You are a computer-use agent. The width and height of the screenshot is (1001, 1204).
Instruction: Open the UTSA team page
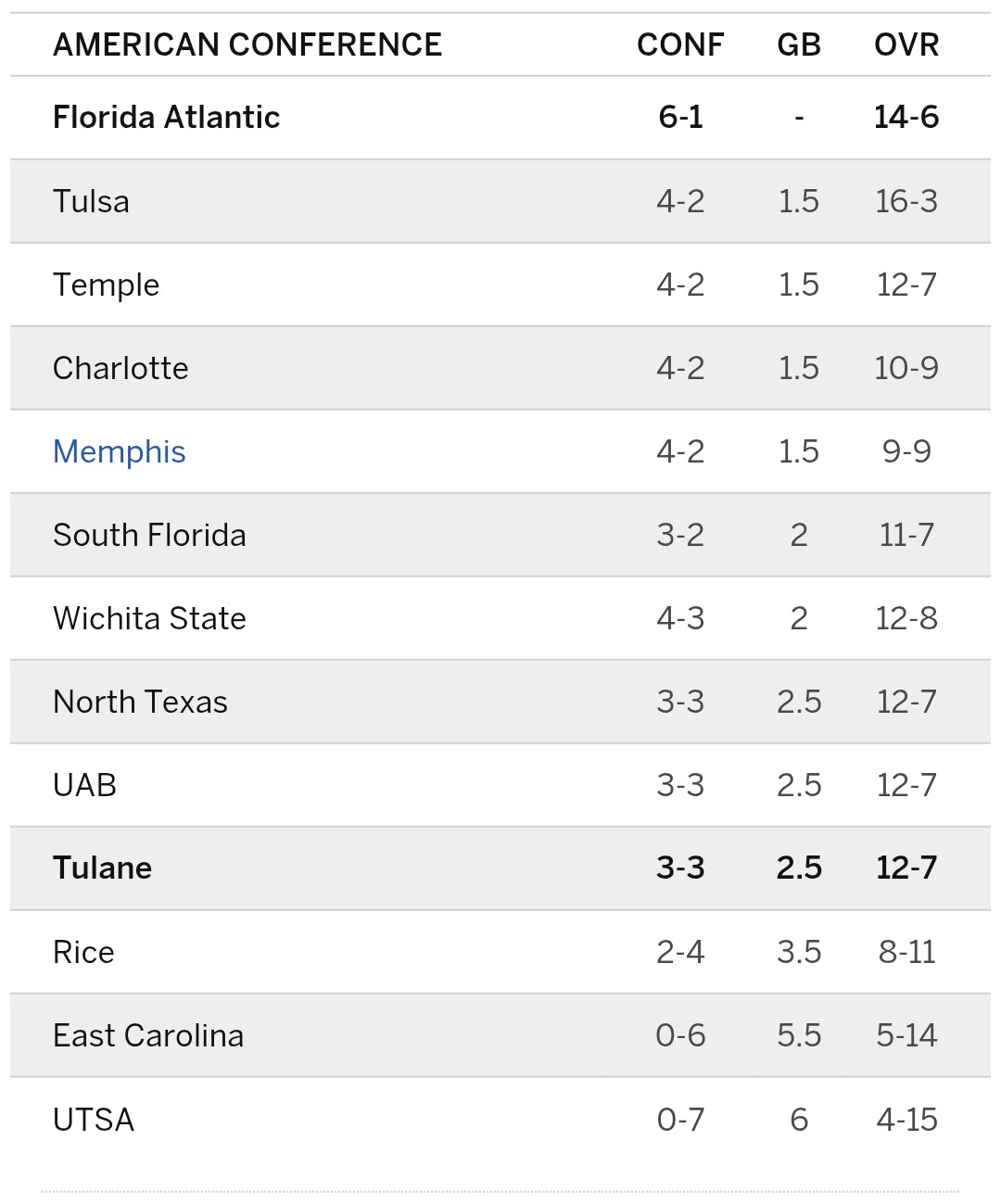tap(94, 1120)
